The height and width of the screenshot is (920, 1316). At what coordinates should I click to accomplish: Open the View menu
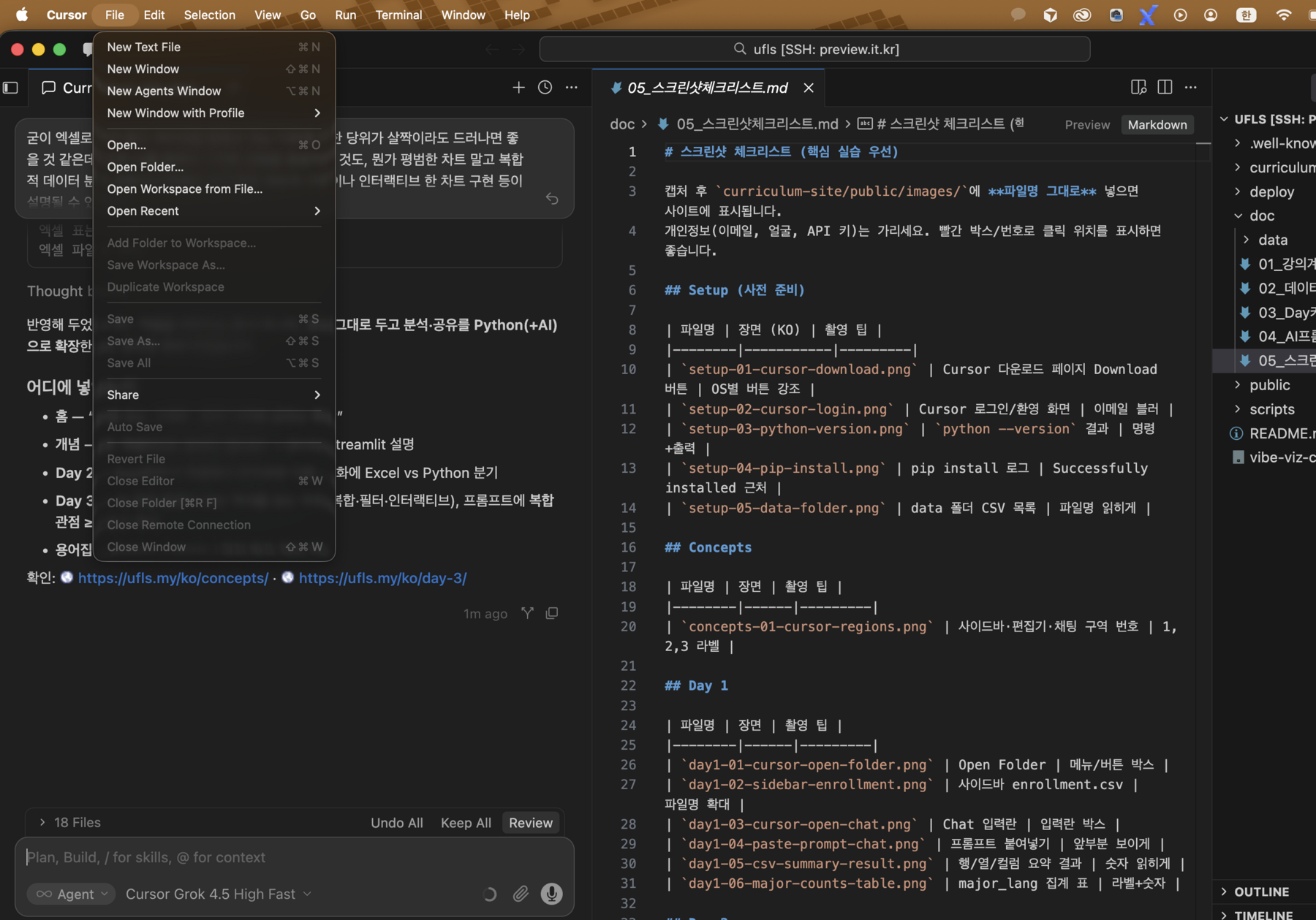pos(268,15)
